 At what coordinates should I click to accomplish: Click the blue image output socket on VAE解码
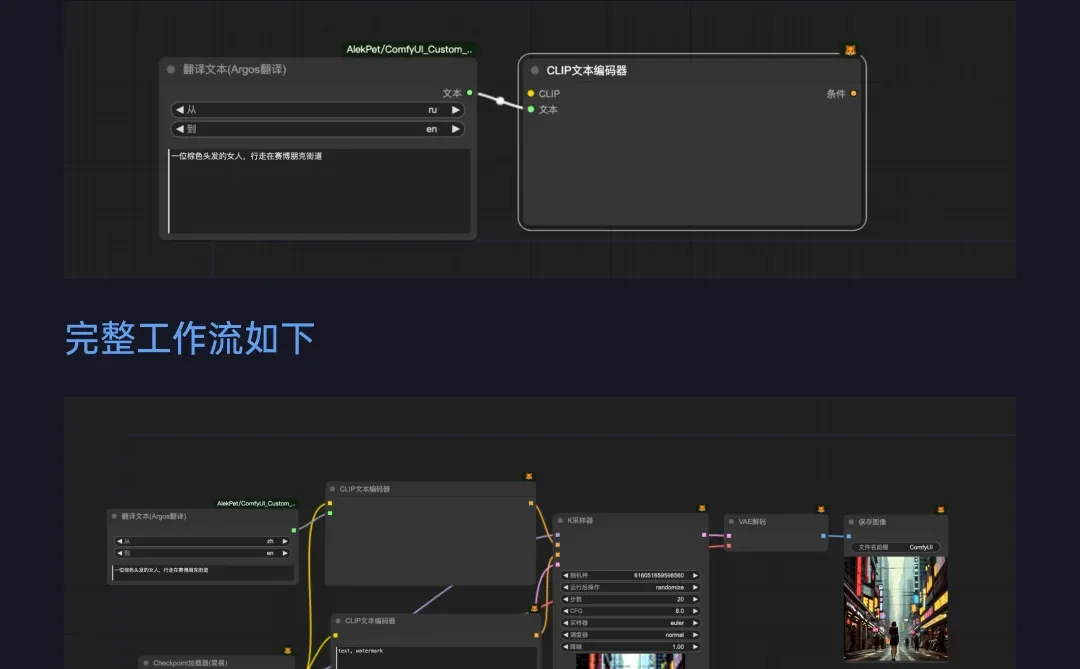823,535
